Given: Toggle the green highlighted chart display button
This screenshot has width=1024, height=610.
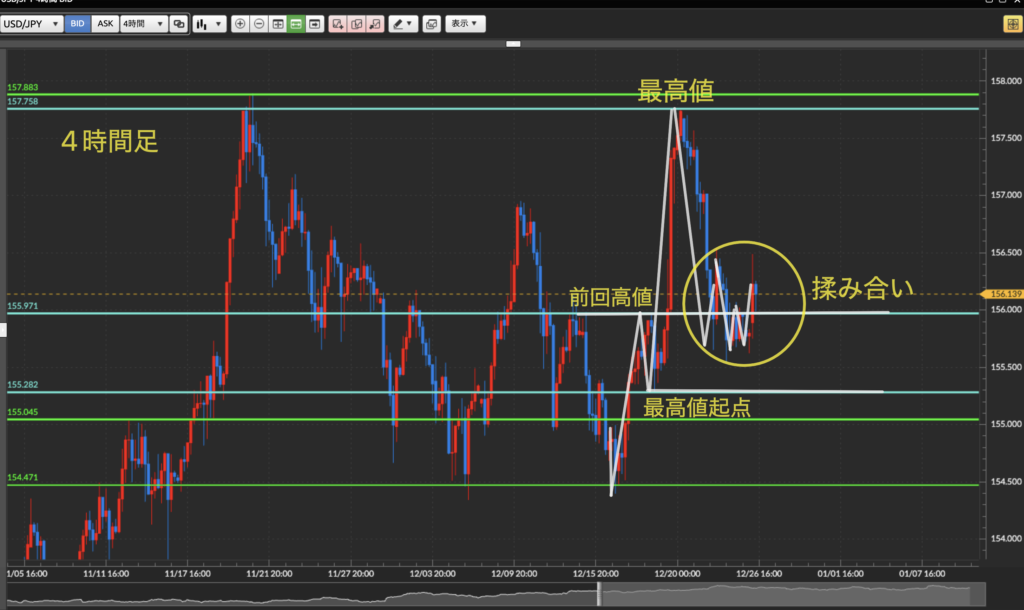Looking at the screenshot, I should tap(296, 23).
